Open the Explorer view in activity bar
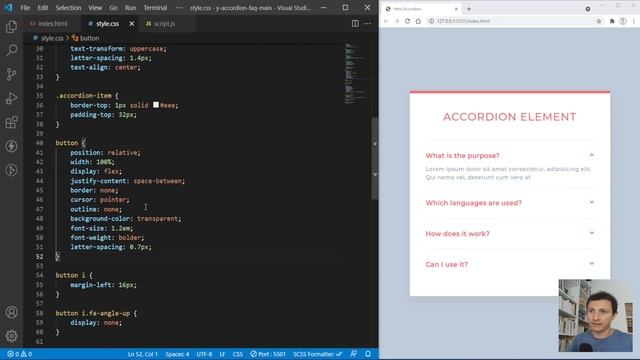The height and width of the screenshot is (360, 640). pos(11,27)
